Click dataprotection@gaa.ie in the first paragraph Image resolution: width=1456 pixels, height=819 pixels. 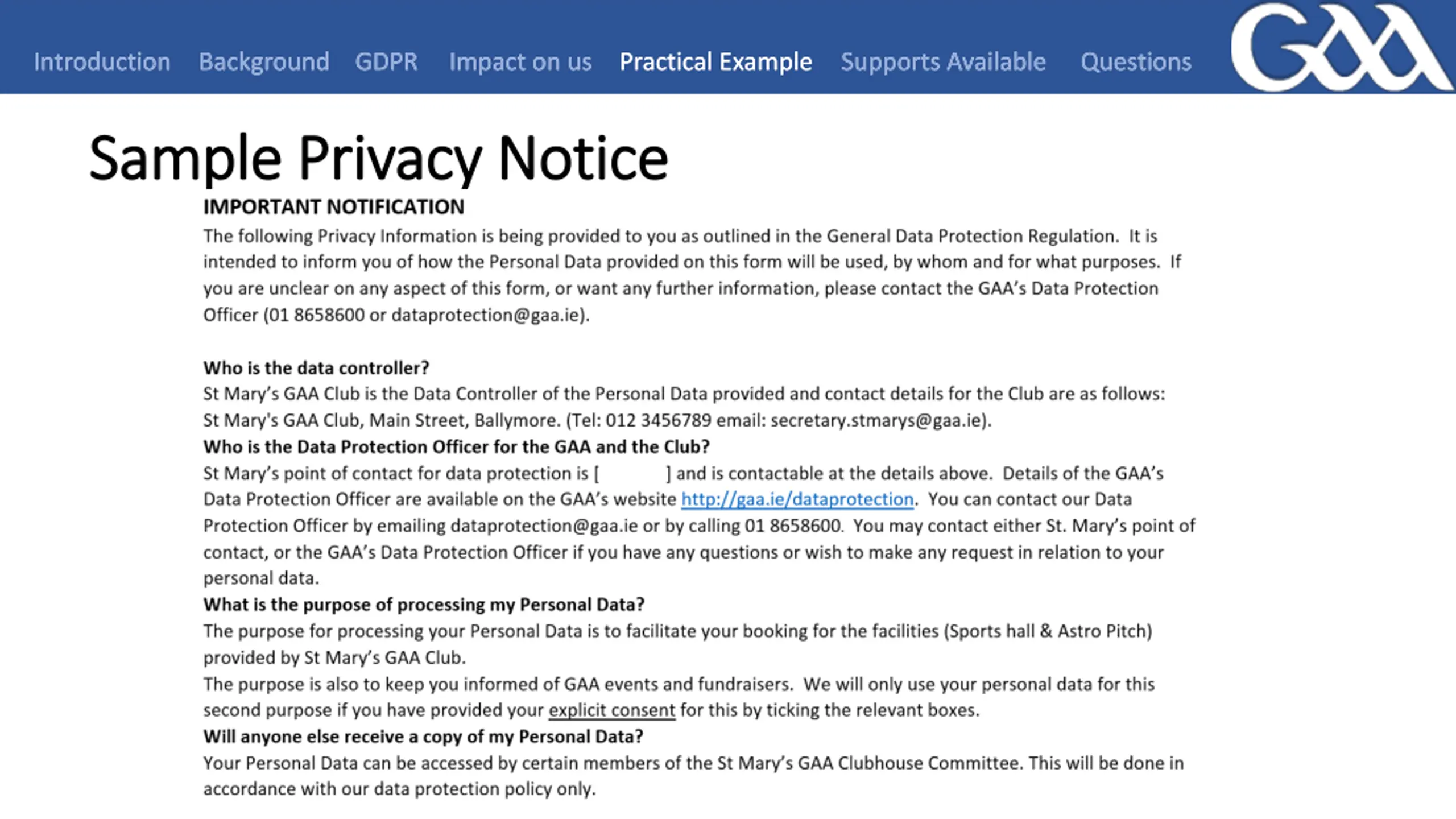pyautogui.click(x=485, y=315)
